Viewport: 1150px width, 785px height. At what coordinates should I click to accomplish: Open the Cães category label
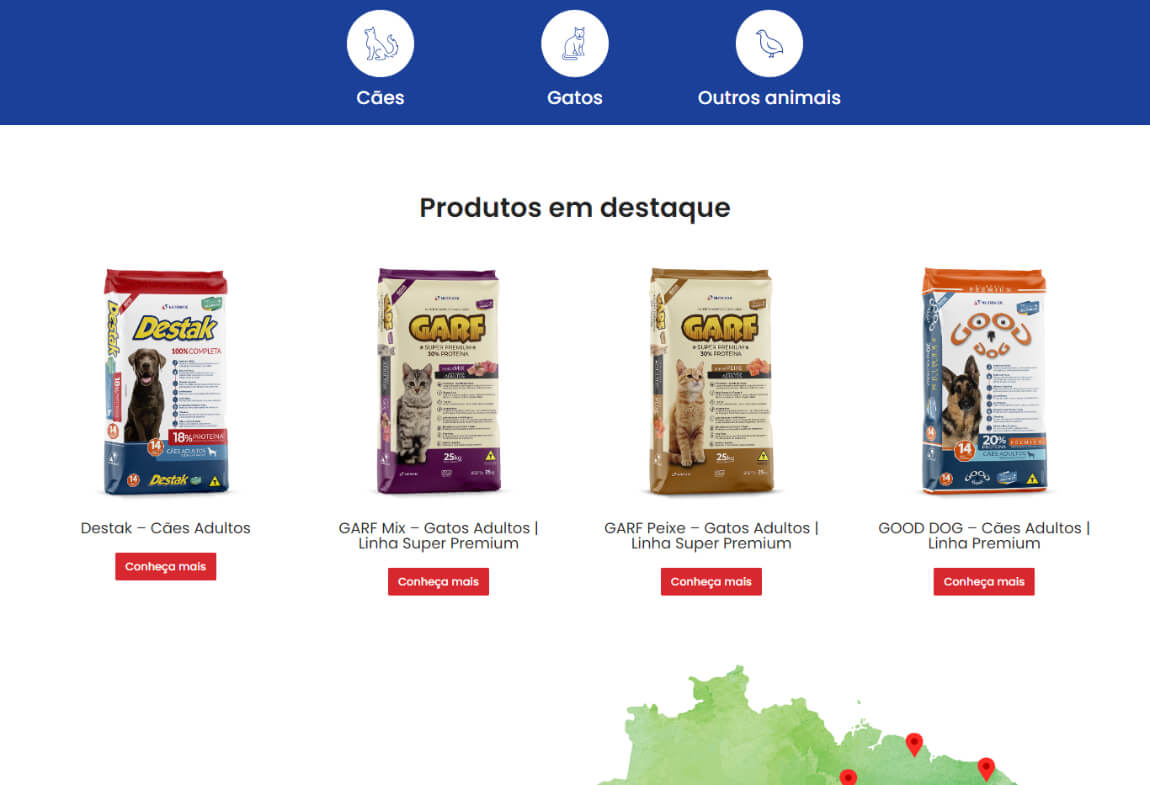pos(380,98)
